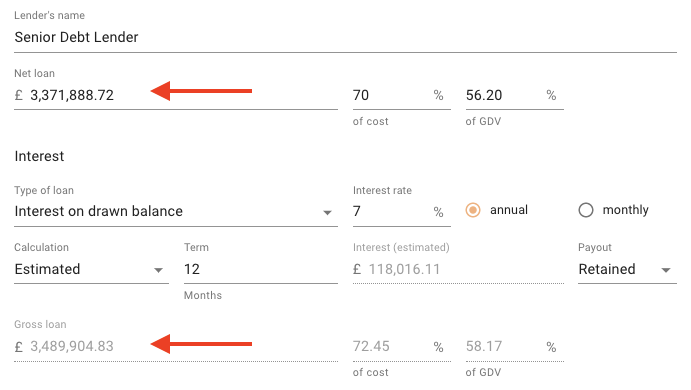Click the Lender's name field

tap(346, 37)
